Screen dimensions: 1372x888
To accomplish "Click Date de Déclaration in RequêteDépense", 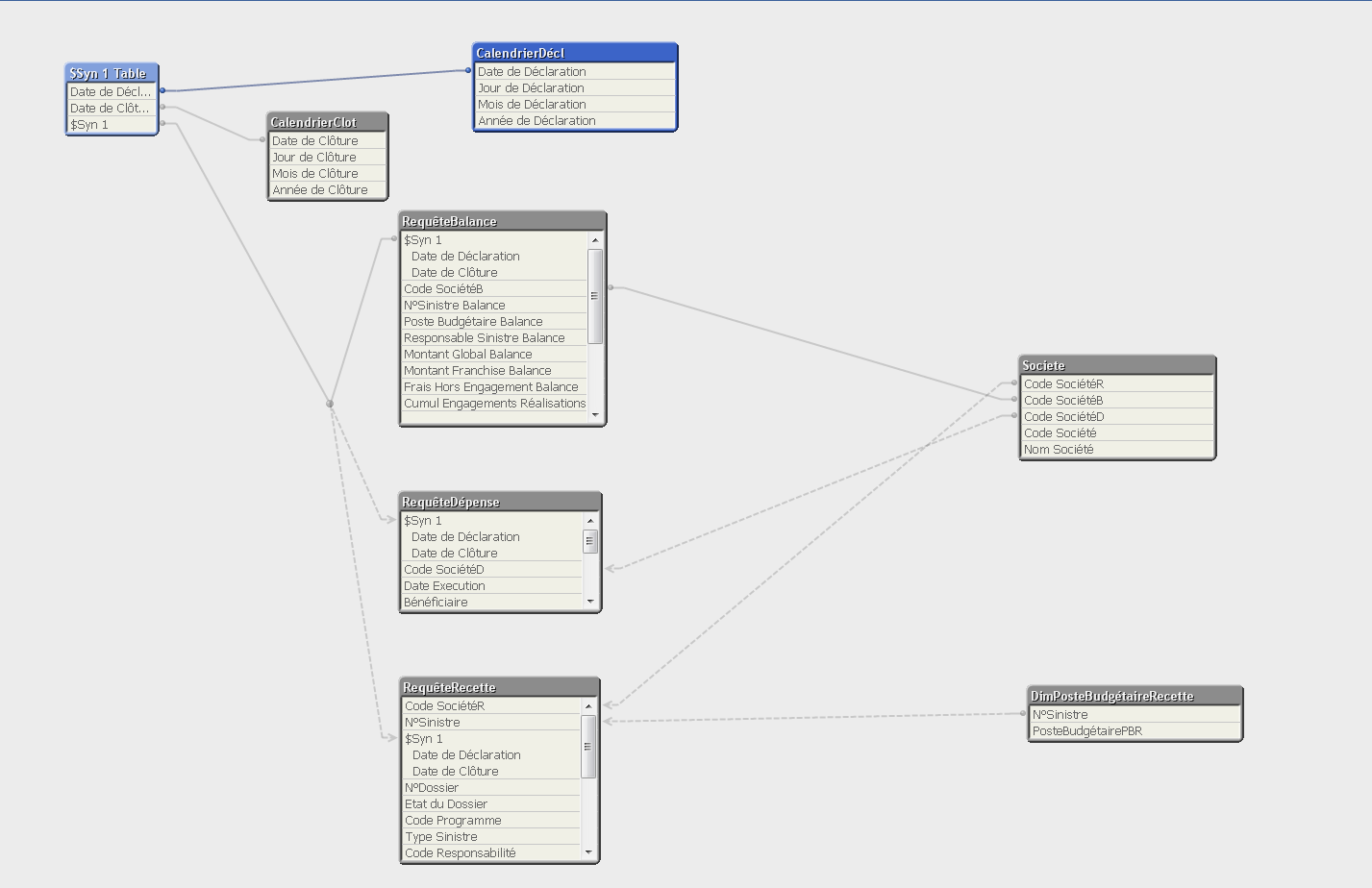I will (491, 536).
